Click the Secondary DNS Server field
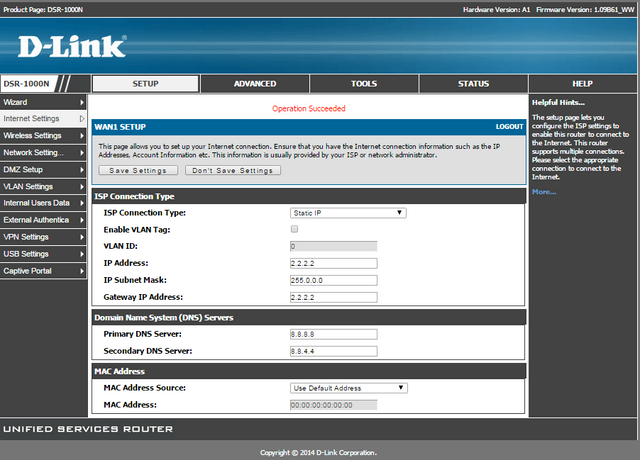The width and height of the screenshot is (640, 460). pyautogui.click(x=333, y=351)
